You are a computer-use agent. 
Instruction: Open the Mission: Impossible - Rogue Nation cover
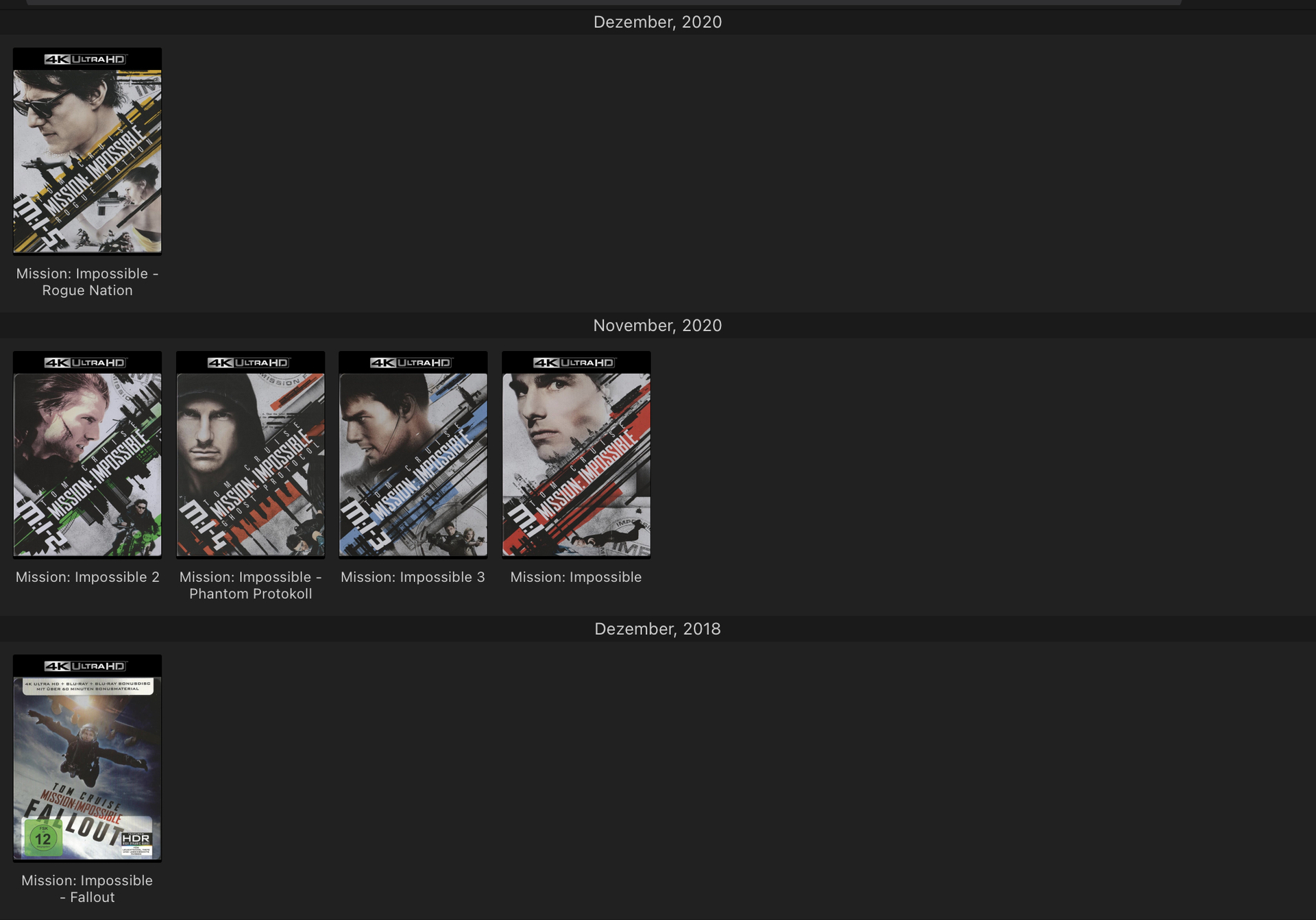pyautogui.click(x=87, y=151)
